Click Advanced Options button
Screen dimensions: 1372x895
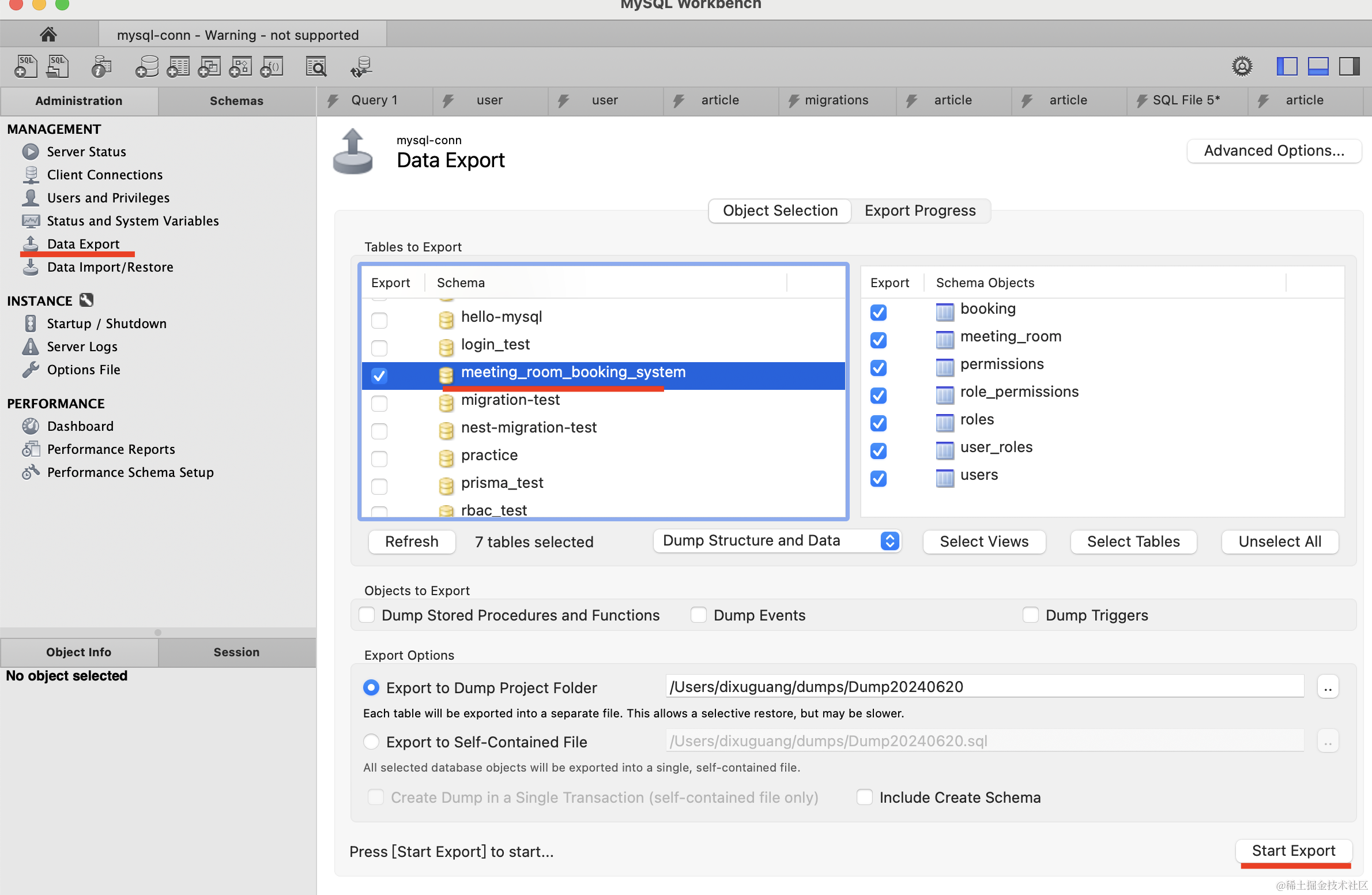(x=1274, y=151)
